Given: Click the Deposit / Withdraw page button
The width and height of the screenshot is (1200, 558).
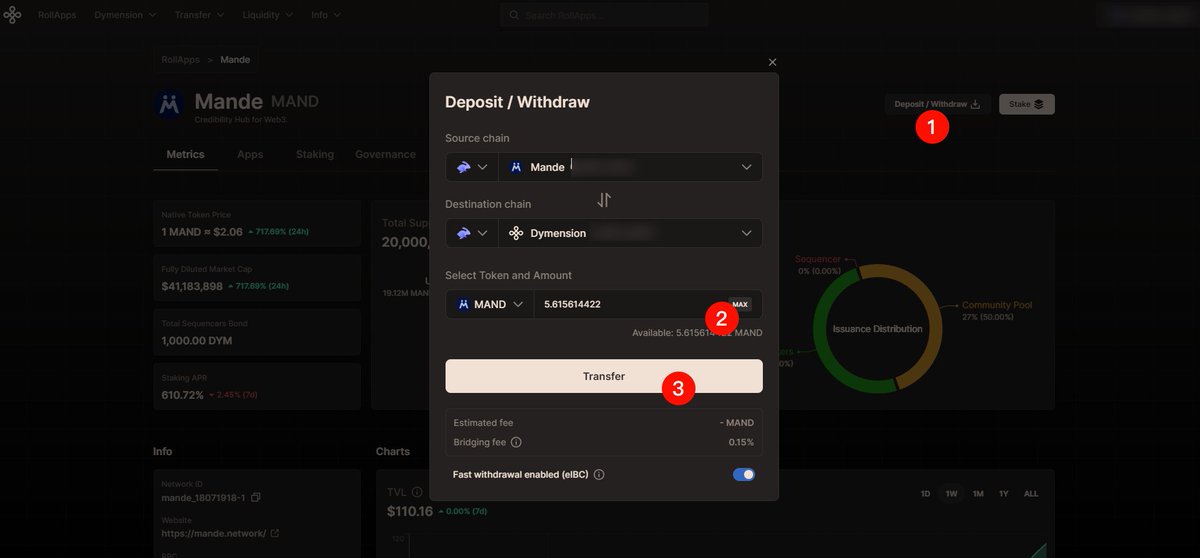Looking at the screenshot, I should point(937,104).
